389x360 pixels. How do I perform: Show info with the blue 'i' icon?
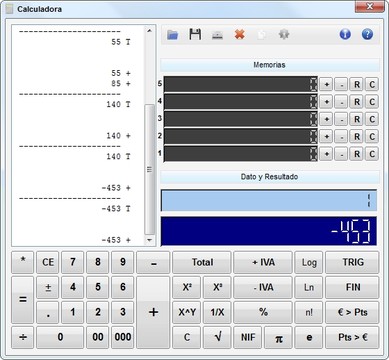[345, 34]
